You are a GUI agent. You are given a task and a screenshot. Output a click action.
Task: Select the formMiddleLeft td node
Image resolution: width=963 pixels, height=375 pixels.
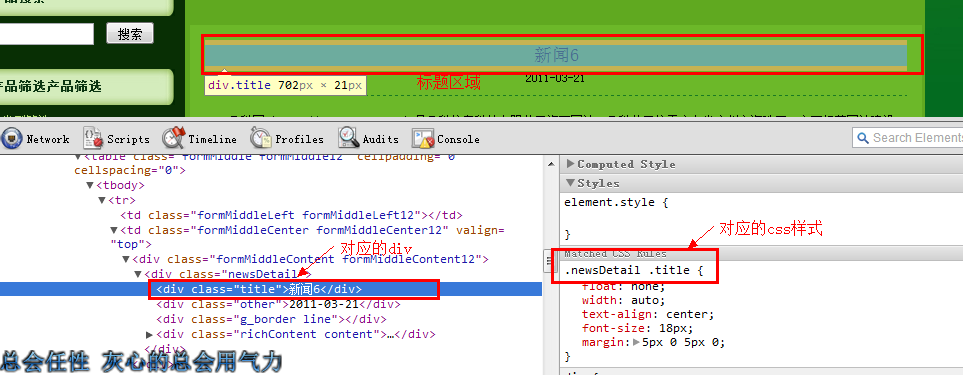[291, 215]
